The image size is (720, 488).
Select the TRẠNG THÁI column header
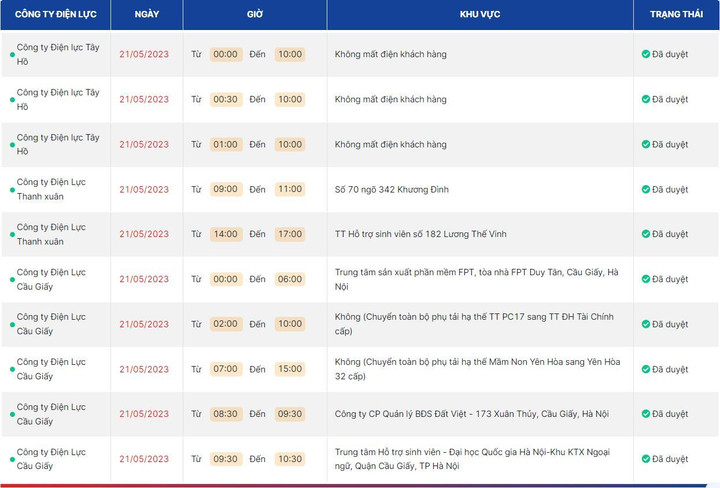676,15
